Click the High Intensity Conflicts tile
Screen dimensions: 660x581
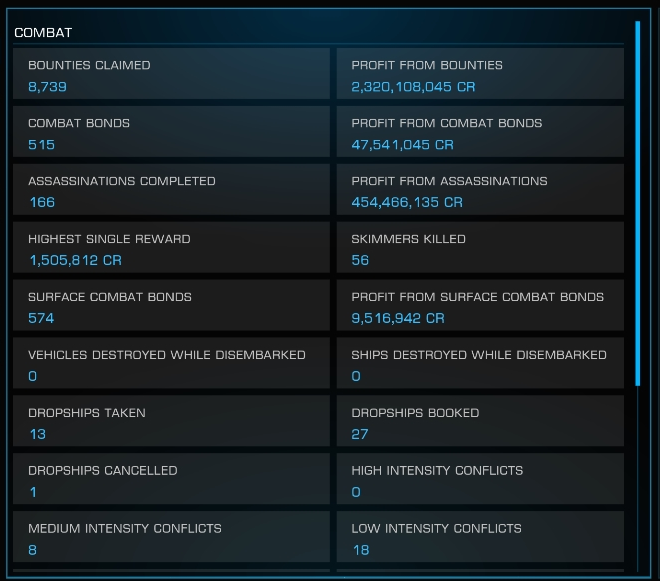coord(480,479)
